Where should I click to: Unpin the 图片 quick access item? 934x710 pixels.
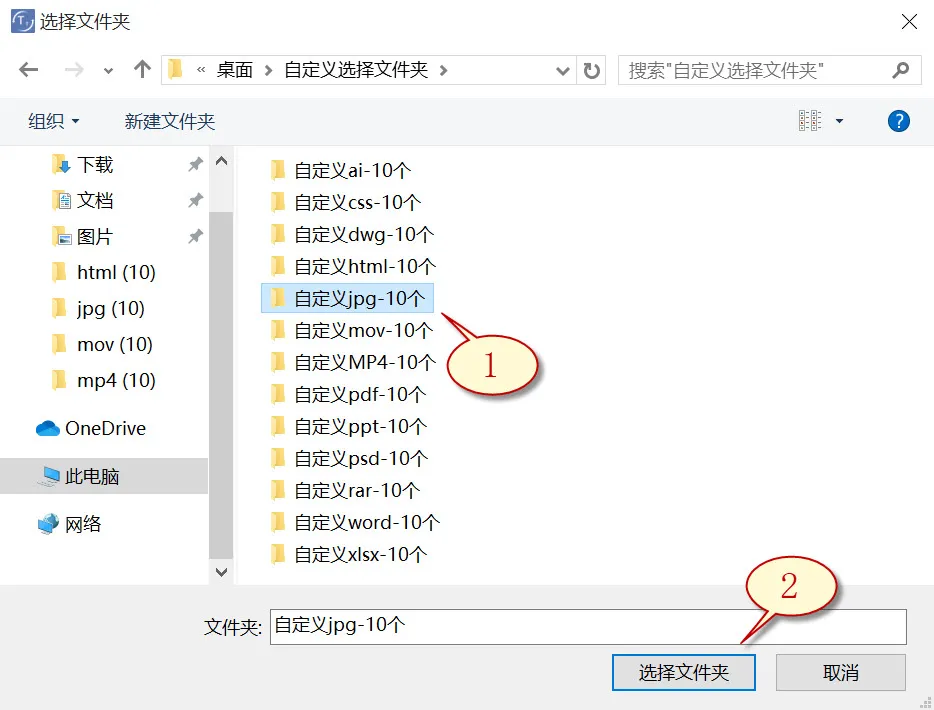pos(196,236)
